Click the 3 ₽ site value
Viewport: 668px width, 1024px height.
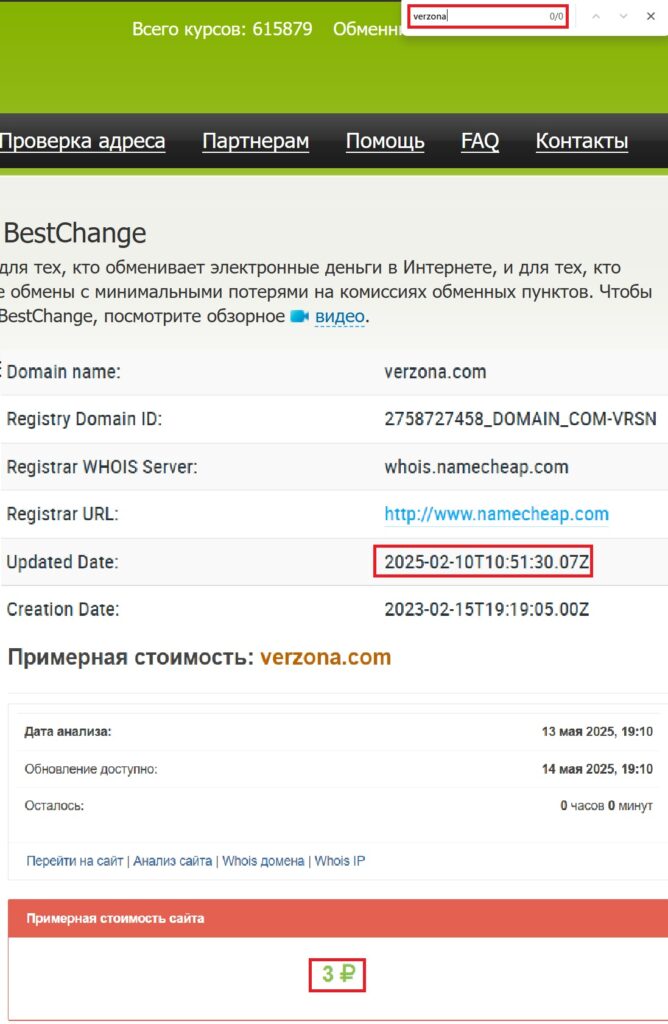click(x=337, y=974)
